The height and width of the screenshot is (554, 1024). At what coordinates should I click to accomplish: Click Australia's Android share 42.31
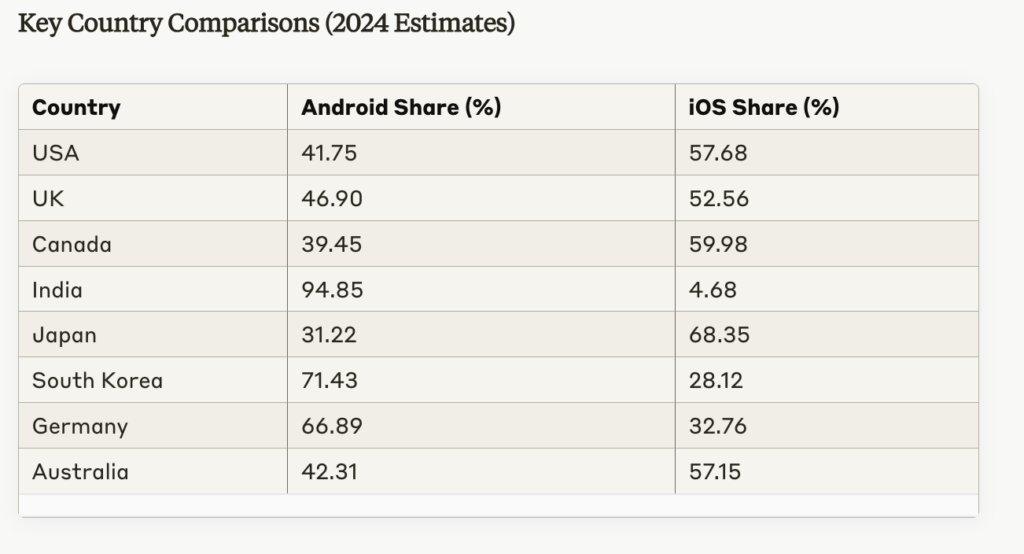coord(328,472)
